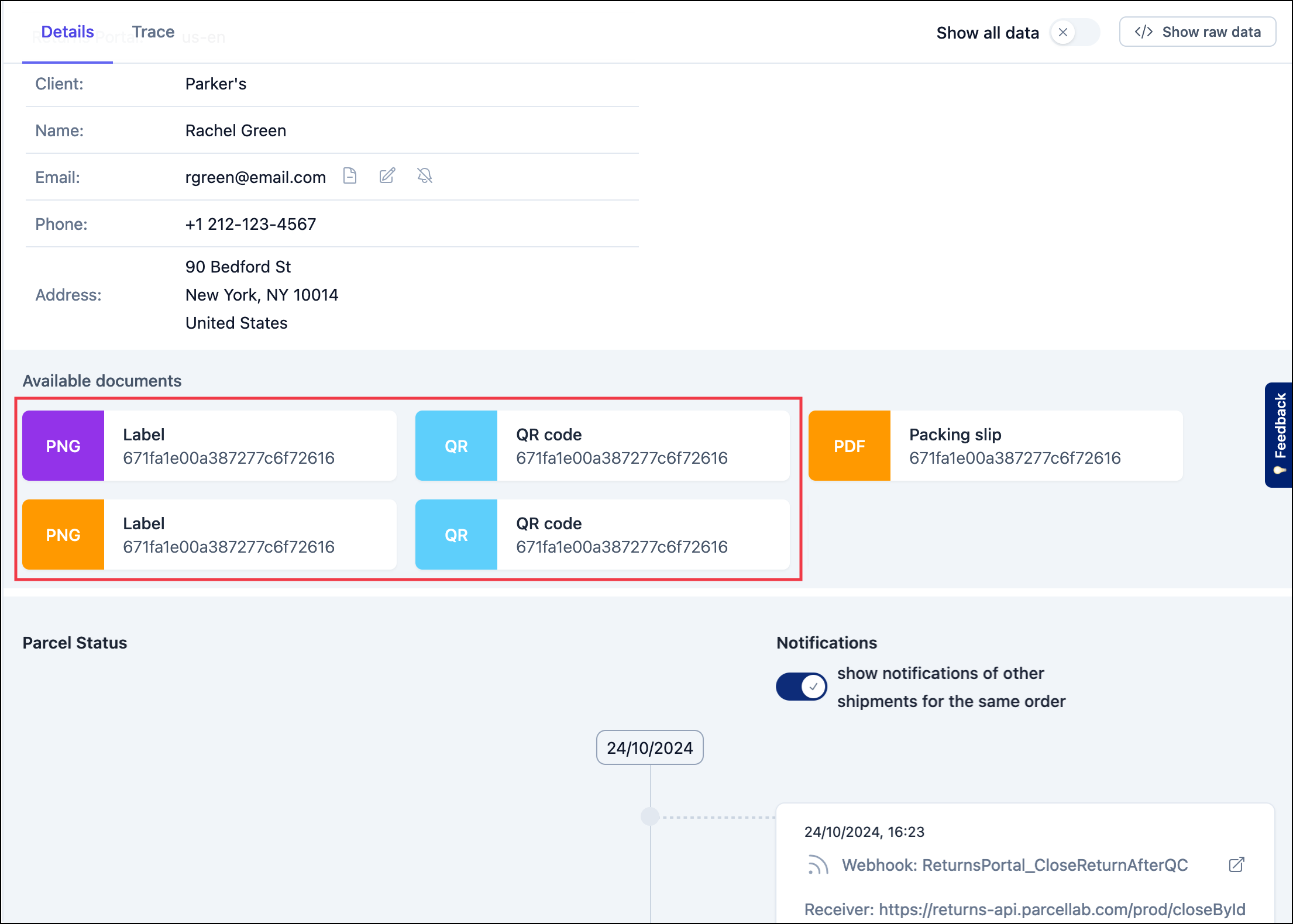Copy the email address using the document icon
1293x924 pixels.
click(350, 176)
